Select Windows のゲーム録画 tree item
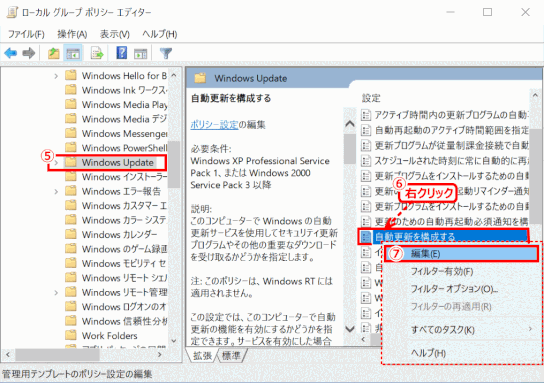Screen dimensions: 544x383 click(124, 249)
